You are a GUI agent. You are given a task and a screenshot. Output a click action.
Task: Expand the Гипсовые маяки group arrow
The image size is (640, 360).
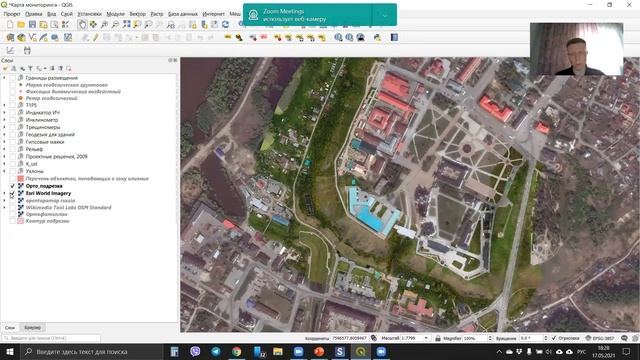click(x=4, y=142)
